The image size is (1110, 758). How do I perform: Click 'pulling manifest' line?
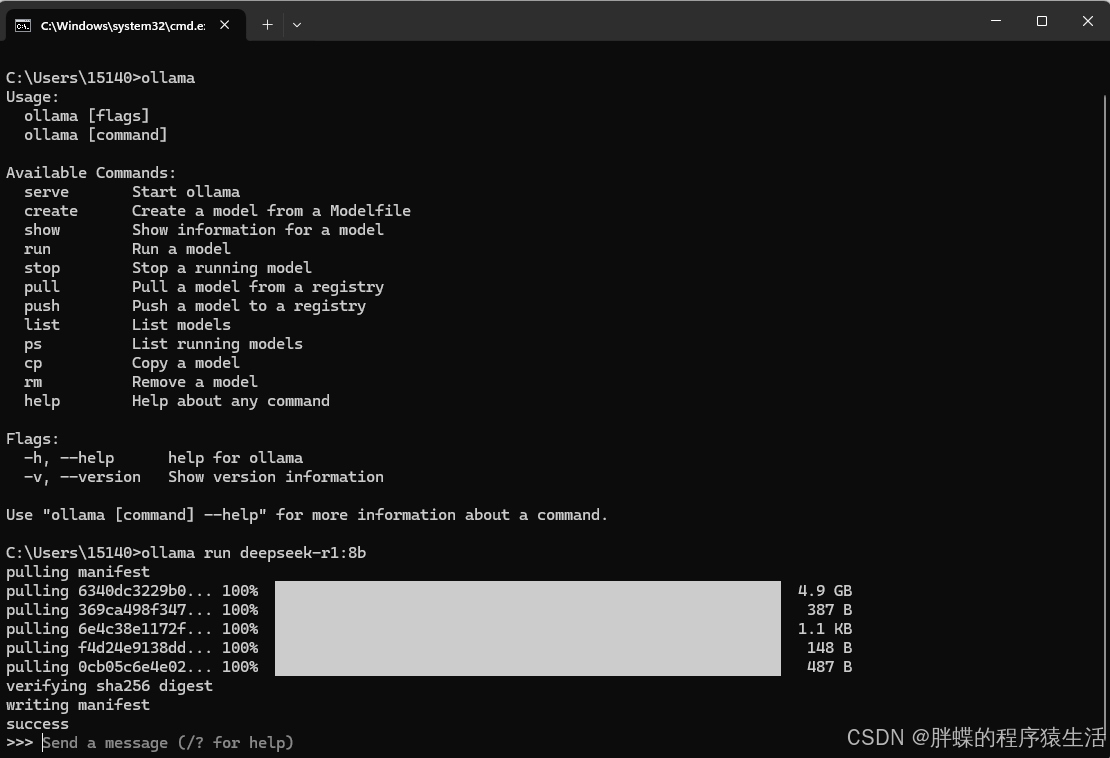pyautogui.click(x=78, y=572)
